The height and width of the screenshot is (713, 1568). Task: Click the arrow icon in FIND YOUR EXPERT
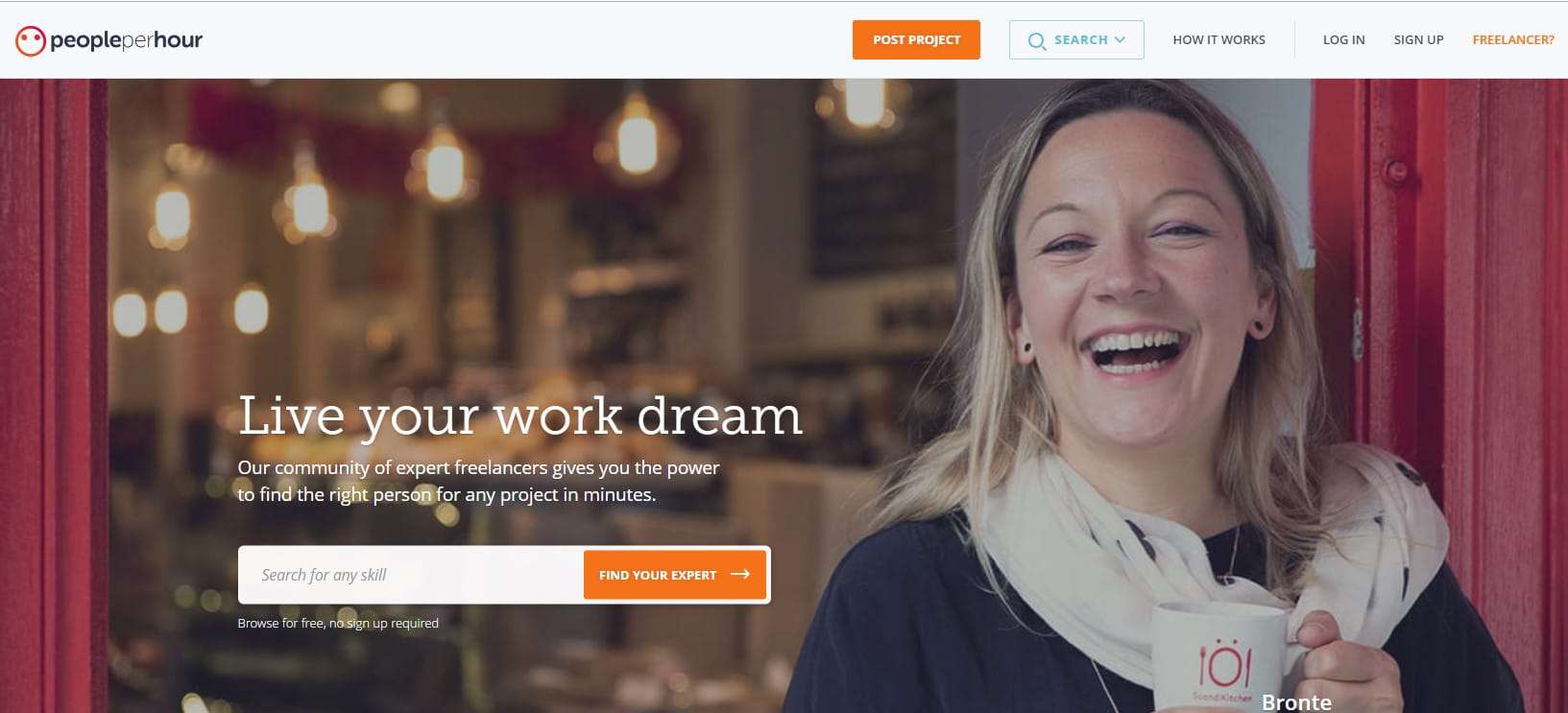(x=739, y=575)
